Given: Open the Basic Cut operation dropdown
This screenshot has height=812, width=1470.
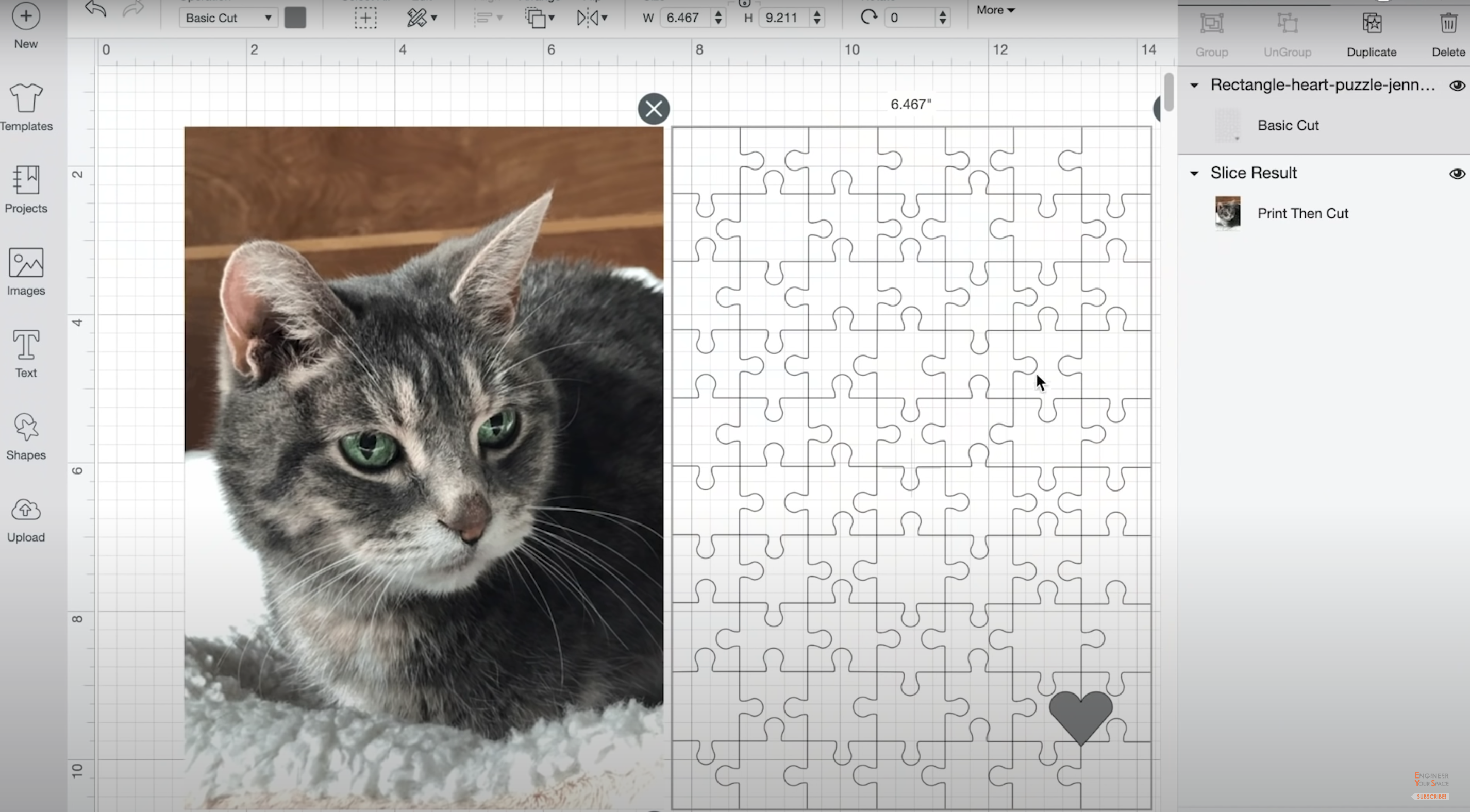Looking at the screenshot, I should 227,17.
